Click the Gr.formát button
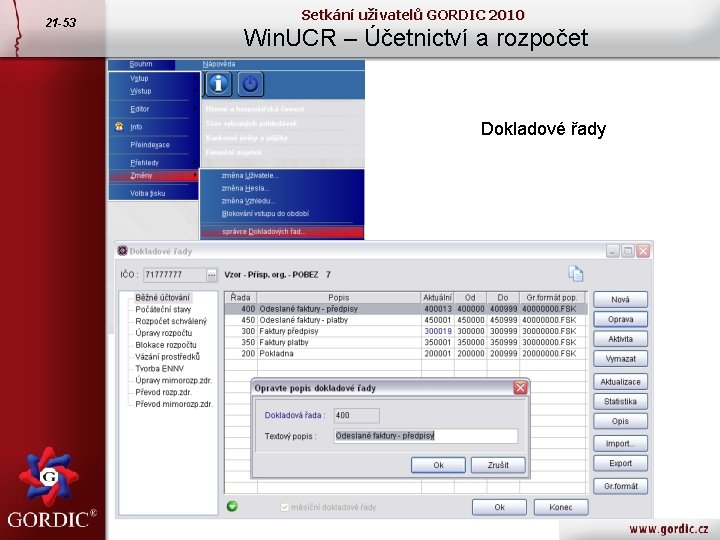The height and width of the screenshot is (540, 720). (x=620, y=486)
